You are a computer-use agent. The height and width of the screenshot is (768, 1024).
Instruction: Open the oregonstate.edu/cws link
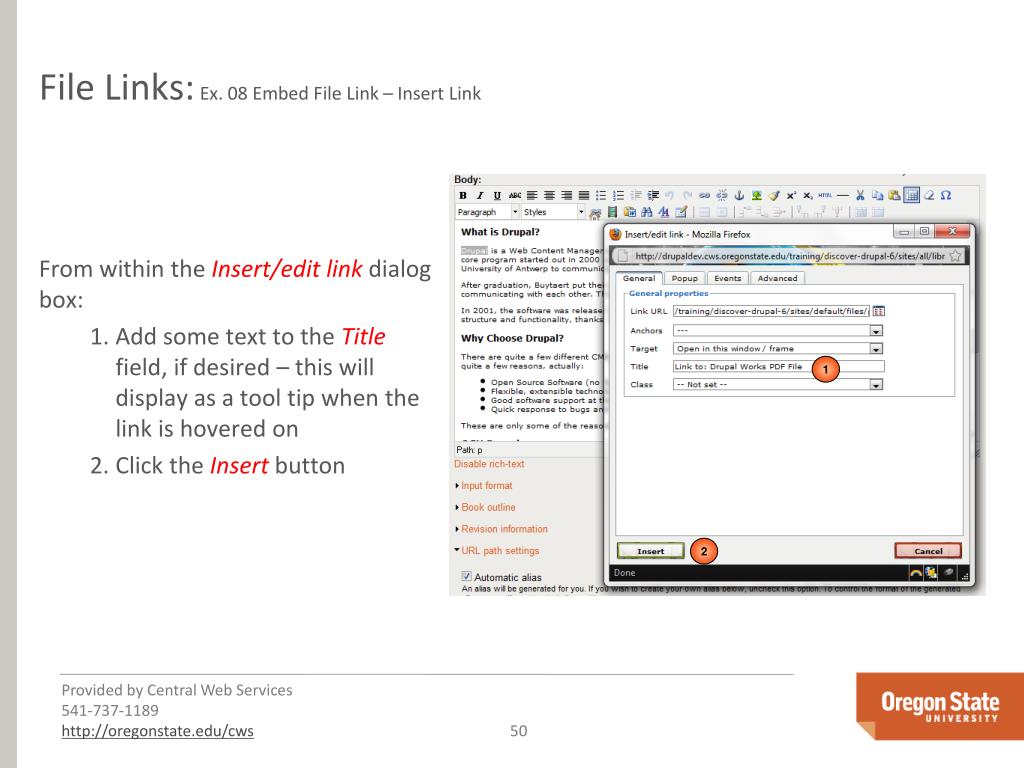(157, 731)
